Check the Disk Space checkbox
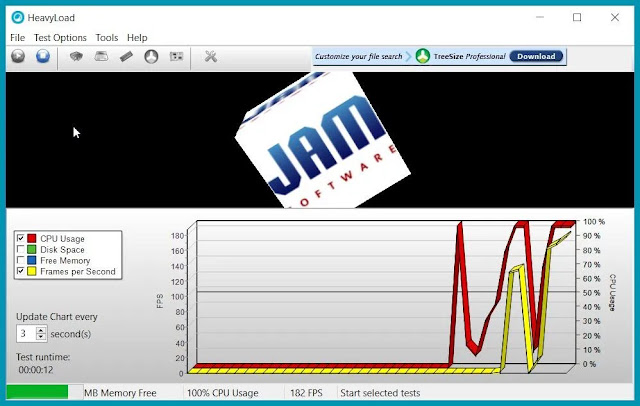Screen dimensions: 640x406 20,249
